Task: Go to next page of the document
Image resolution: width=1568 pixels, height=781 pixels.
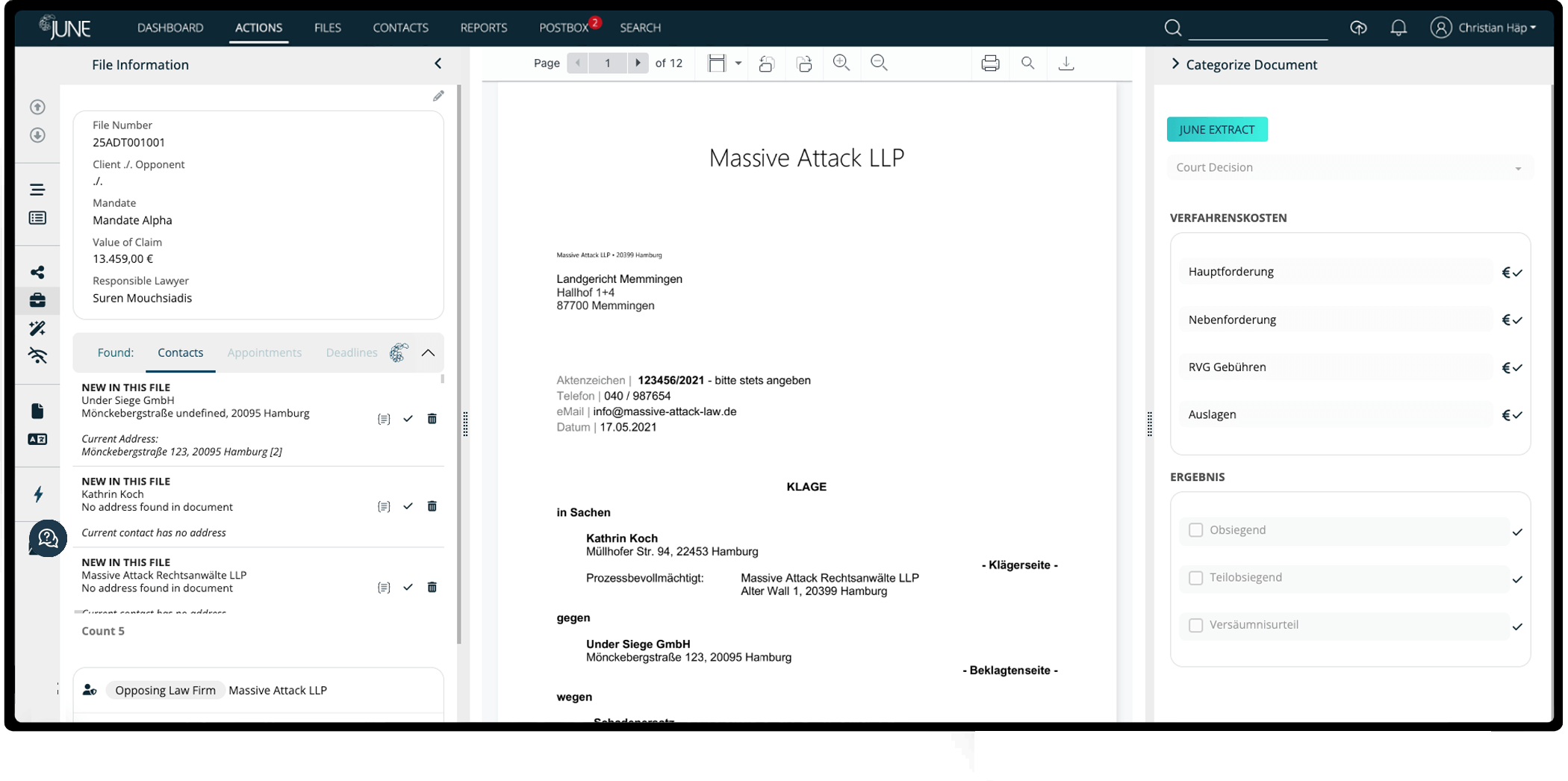Action: point(638,63)
